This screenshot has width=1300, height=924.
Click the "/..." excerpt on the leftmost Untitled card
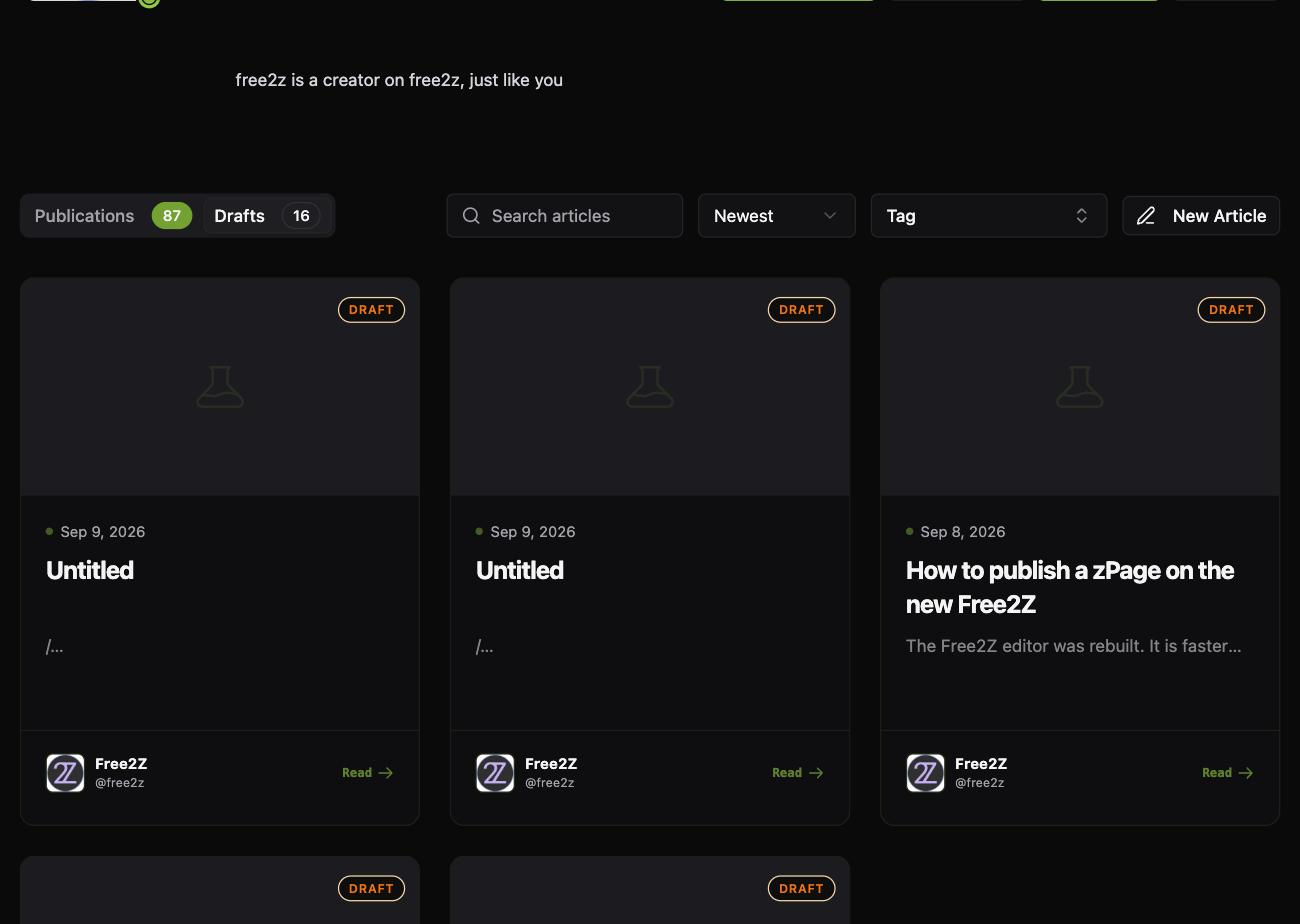[55, 647]
